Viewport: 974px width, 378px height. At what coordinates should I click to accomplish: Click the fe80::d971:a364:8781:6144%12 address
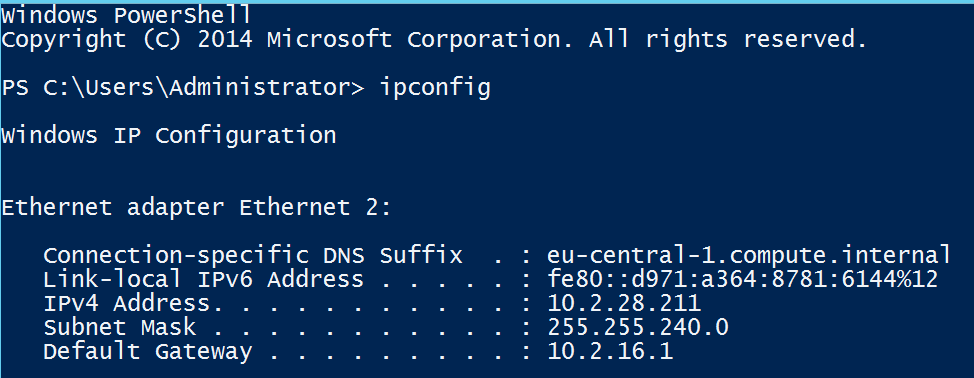click(742, 279)
